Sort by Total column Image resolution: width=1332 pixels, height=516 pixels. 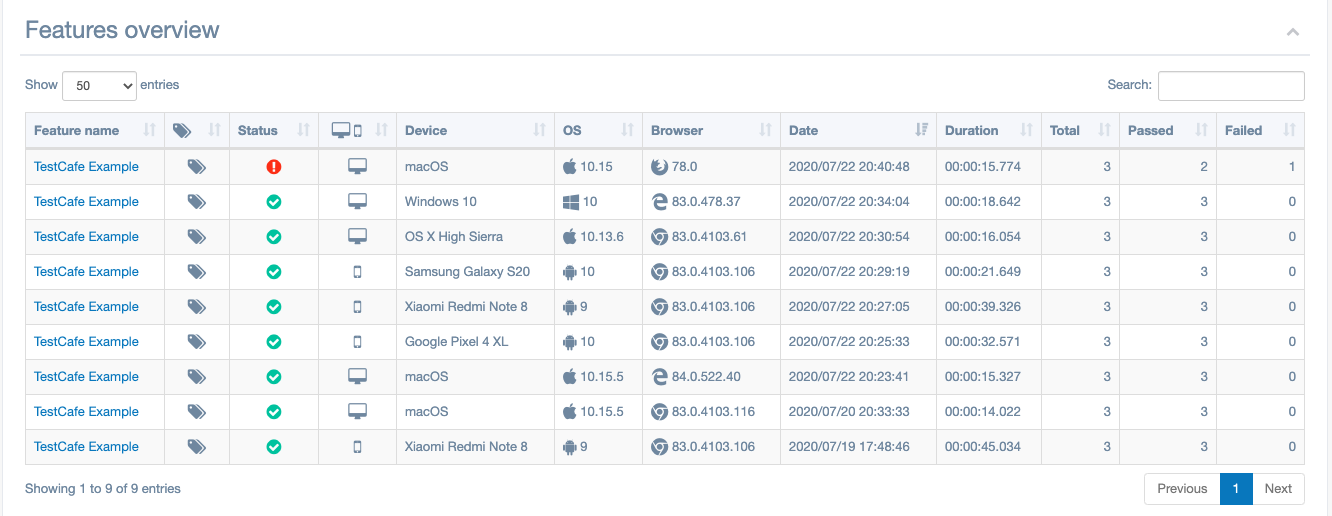(1081, 130)
